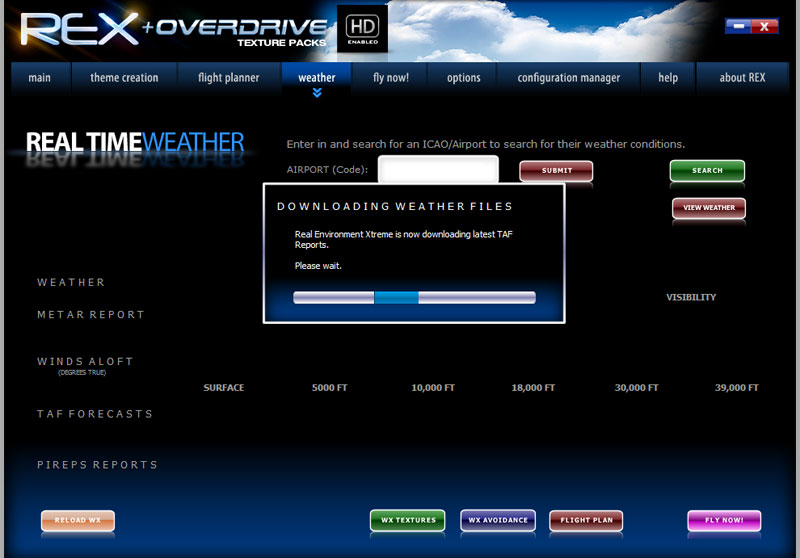This screenshot has width=800, height=558.
Task: Click the REX Overdrive logo
Action: click(x=173, y=30)
